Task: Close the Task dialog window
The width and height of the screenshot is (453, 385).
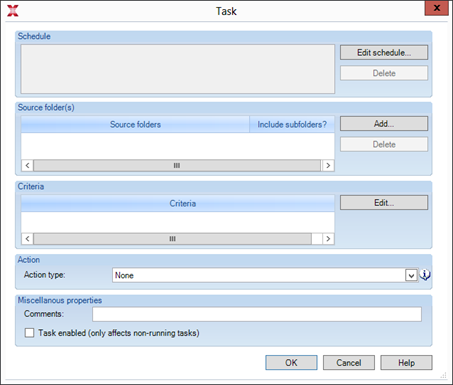Action: 437,8
